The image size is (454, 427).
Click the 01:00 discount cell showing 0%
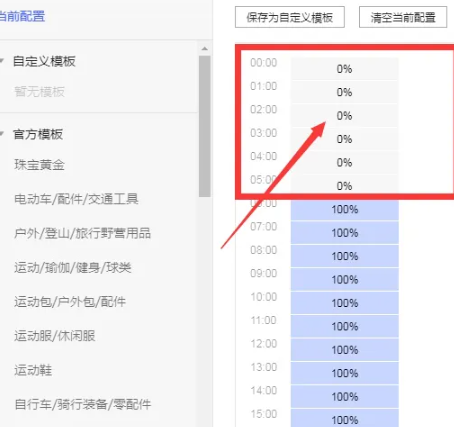[x=345, y=92]
